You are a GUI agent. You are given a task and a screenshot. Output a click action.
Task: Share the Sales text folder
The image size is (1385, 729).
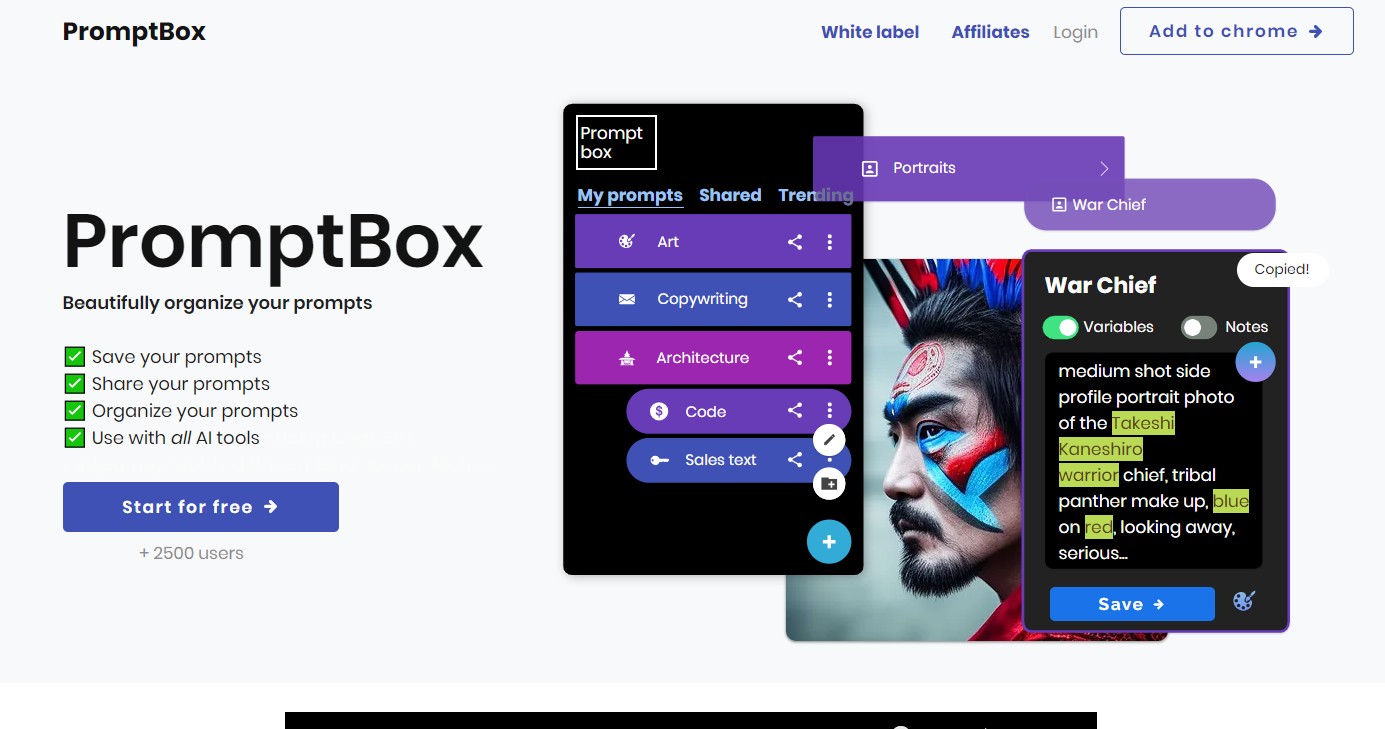[x=795, y=460]
